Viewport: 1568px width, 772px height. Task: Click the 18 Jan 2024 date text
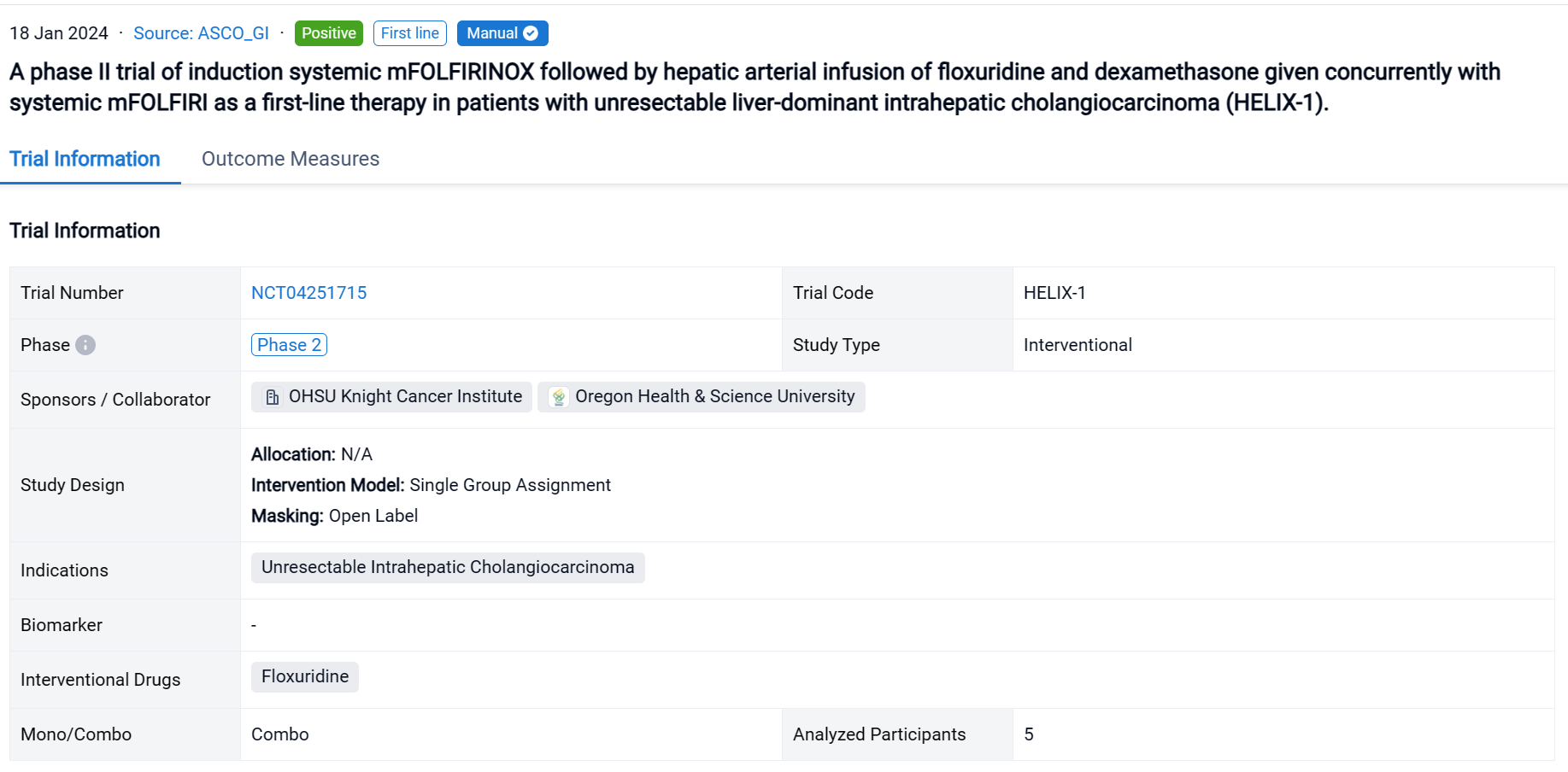click(59, 33)
